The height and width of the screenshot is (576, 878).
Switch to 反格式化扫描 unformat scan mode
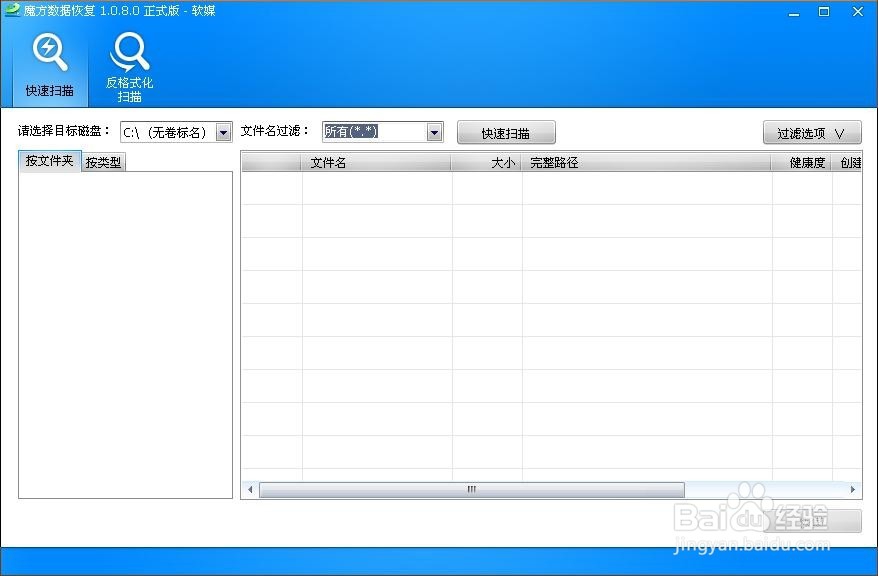pos(129,67)
